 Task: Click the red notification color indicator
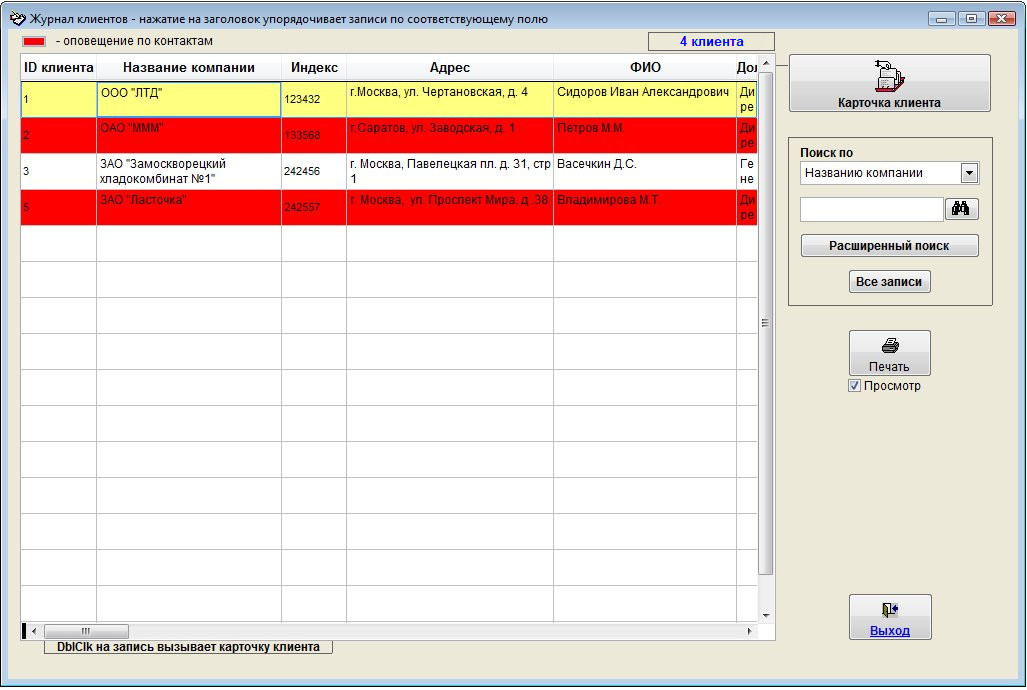coord(34,42)
